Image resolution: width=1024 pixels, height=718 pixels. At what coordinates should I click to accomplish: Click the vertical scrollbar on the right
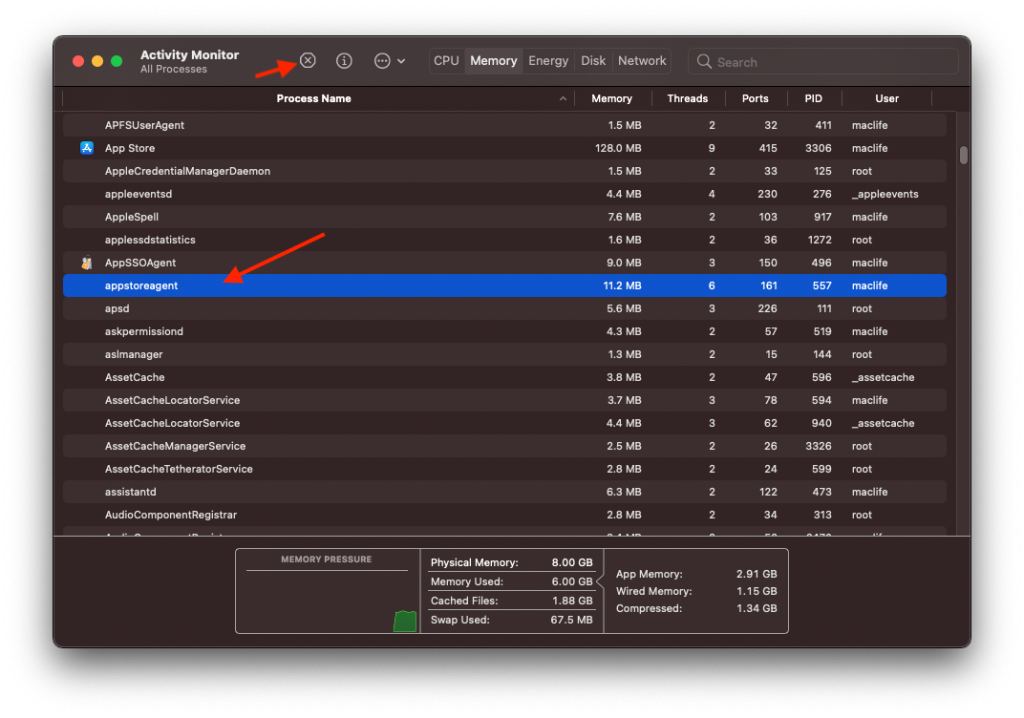pos(963,155)
